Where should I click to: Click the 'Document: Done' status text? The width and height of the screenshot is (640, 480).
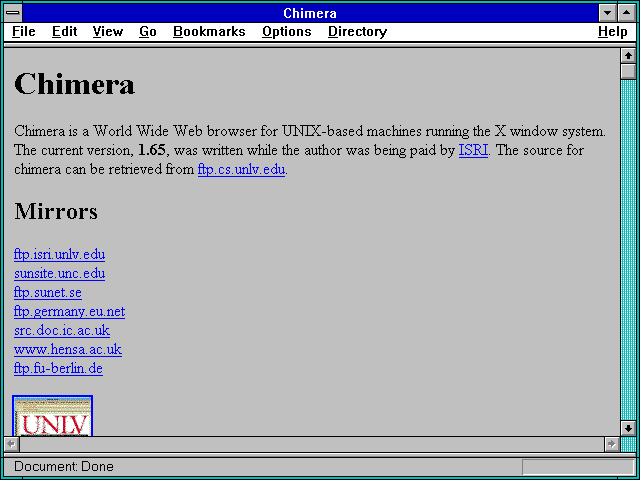pyautogui.click(x=64, y=467)
